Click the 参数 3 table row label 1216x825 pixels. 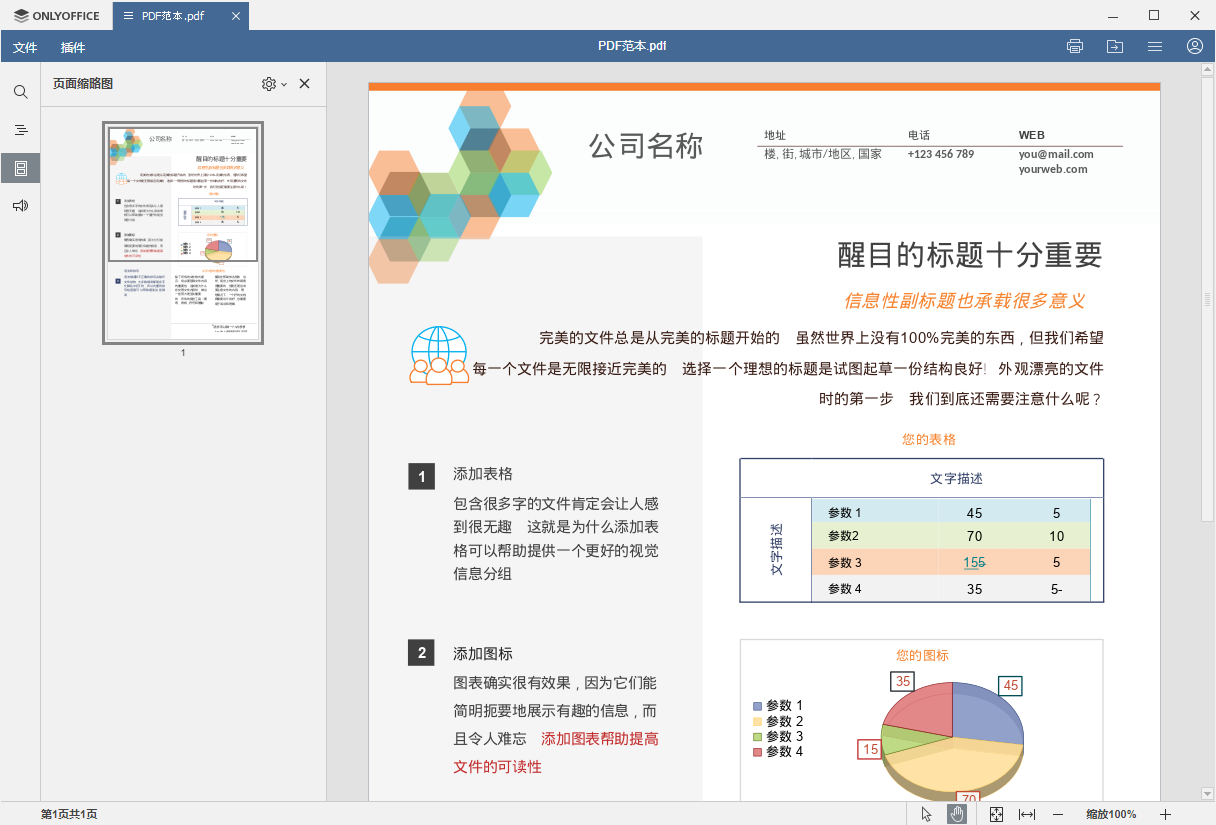pyautogui.click(x=845, y=563)
